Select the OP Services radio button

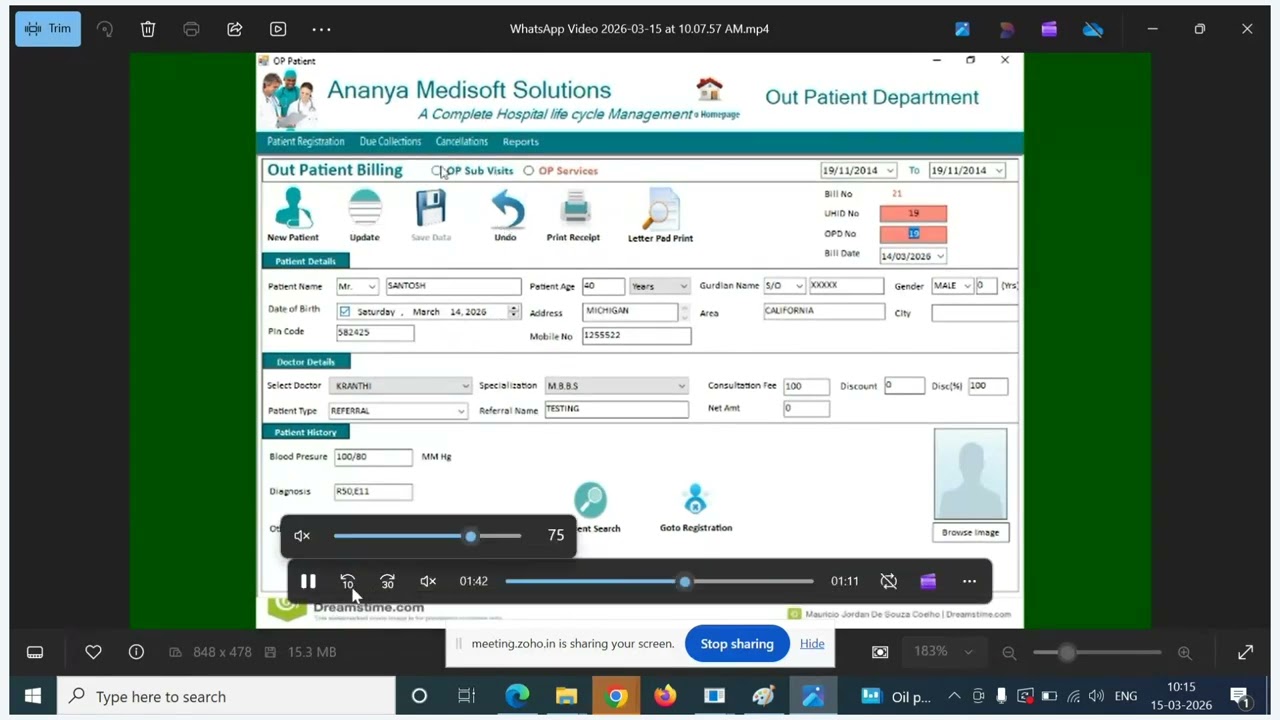click(x=528, y=171)
